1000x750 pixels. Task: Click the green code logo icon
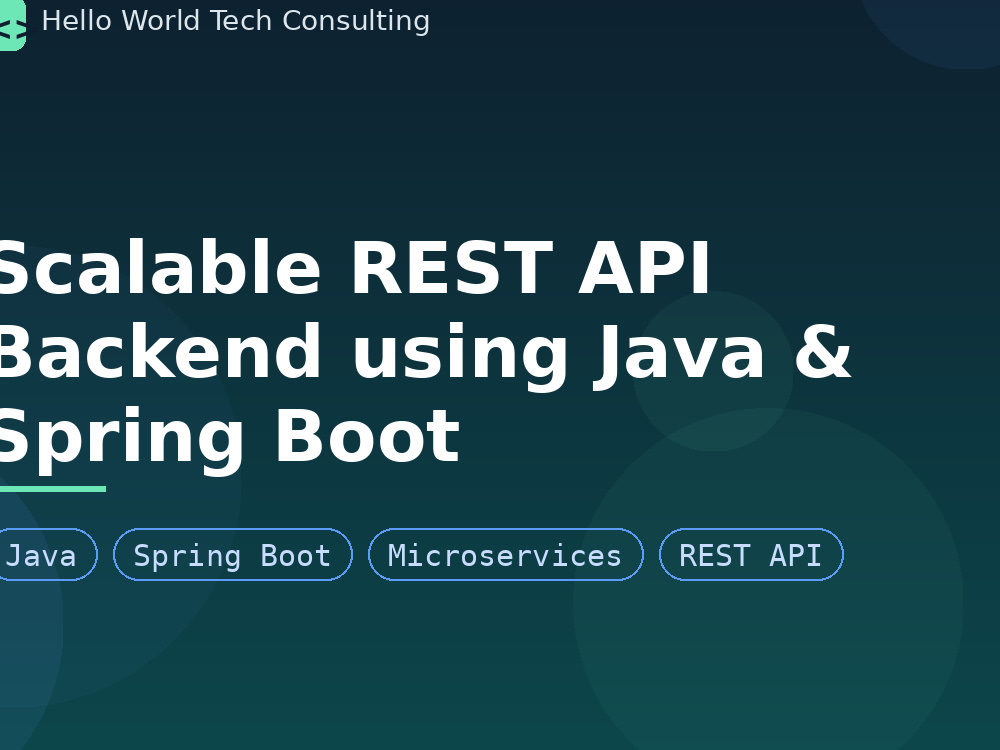pyautogui.click(x=12, y=25)
